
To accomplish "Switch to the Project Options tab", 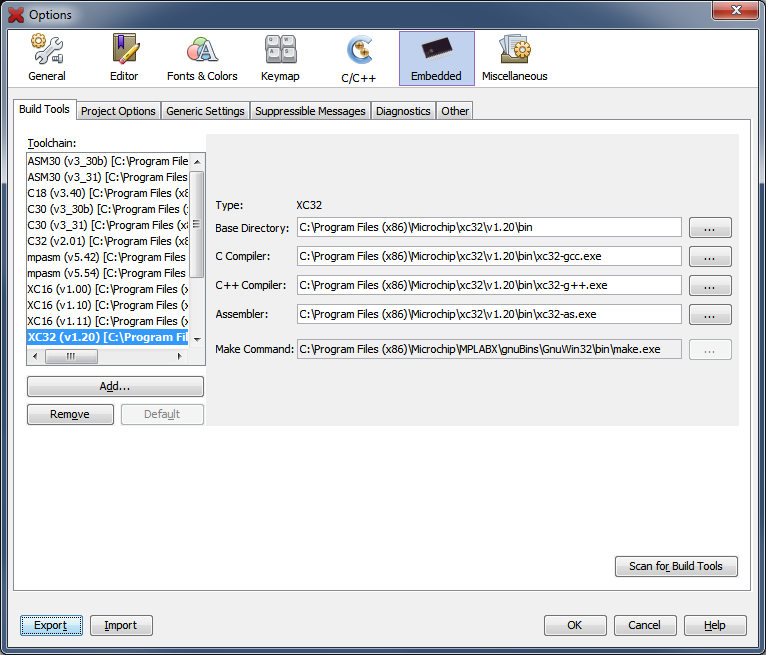I will click(x=118, y=111).
